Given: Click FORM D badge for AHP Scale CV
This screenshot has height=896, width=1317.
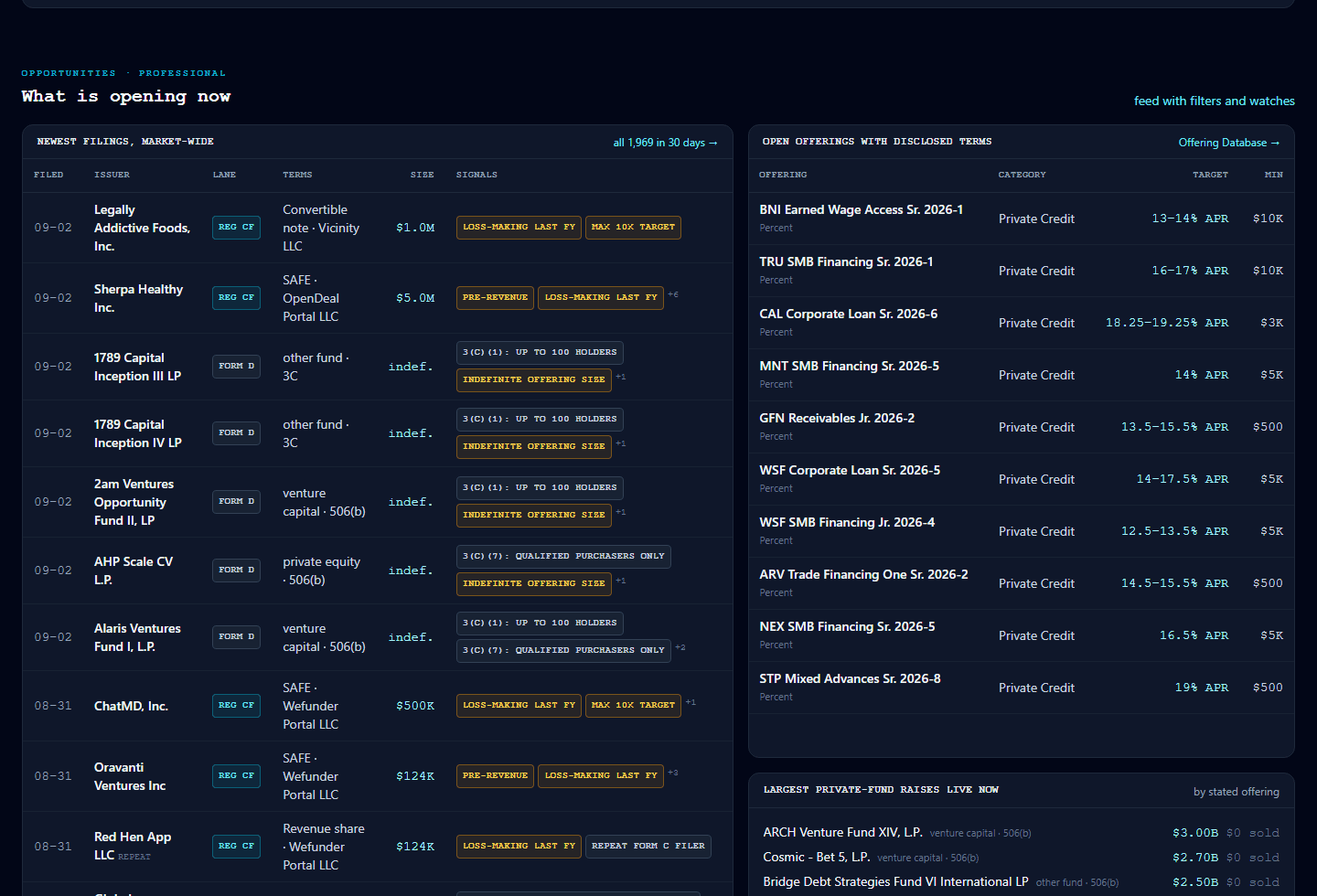Looking at the screenshot, I should pos(236,570).
